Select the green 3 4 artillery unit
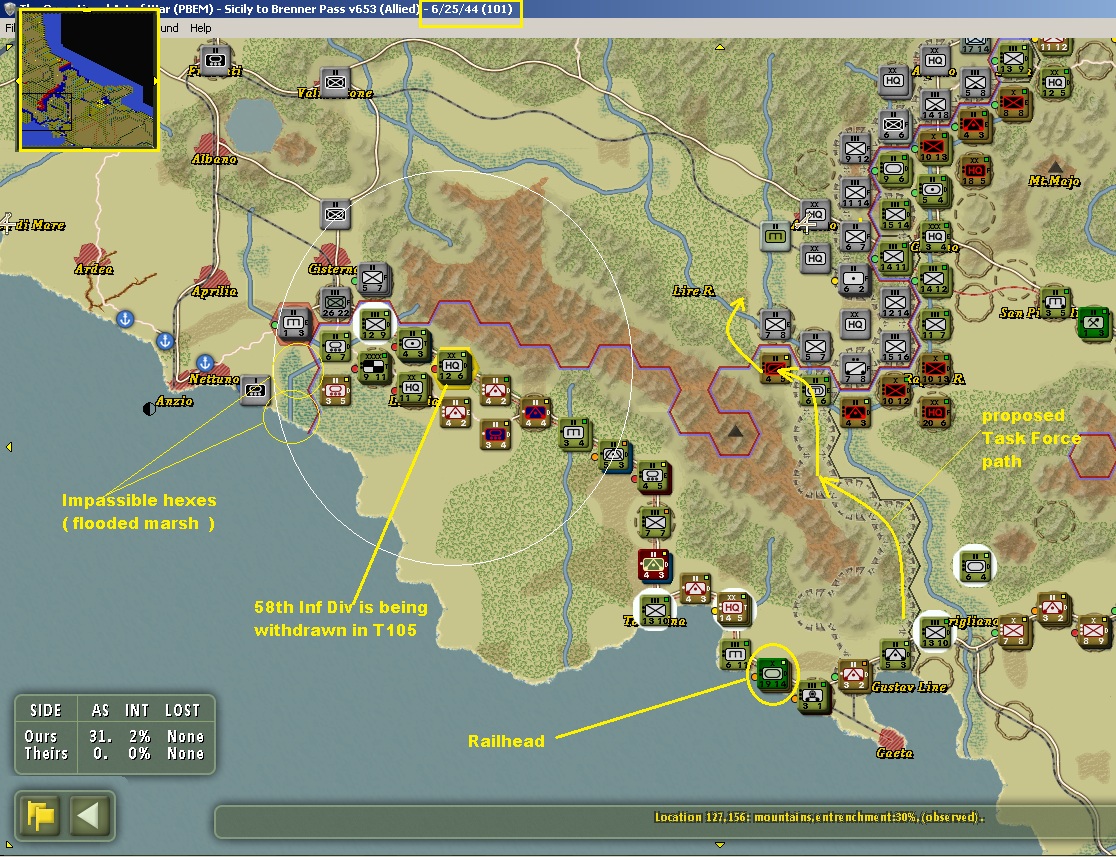The width and height of the screenshot is (1116, 857). (x=574, y=434)
